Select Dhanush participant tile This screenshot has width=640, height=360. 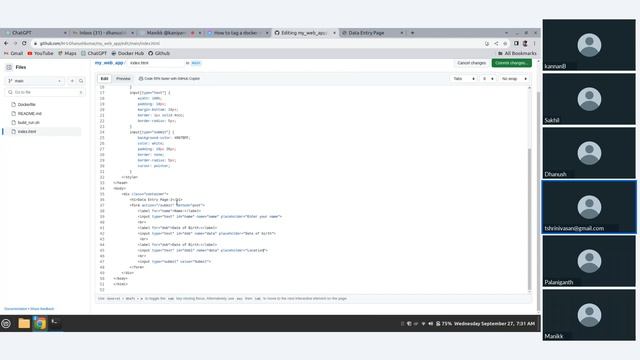tap(589, 153)
